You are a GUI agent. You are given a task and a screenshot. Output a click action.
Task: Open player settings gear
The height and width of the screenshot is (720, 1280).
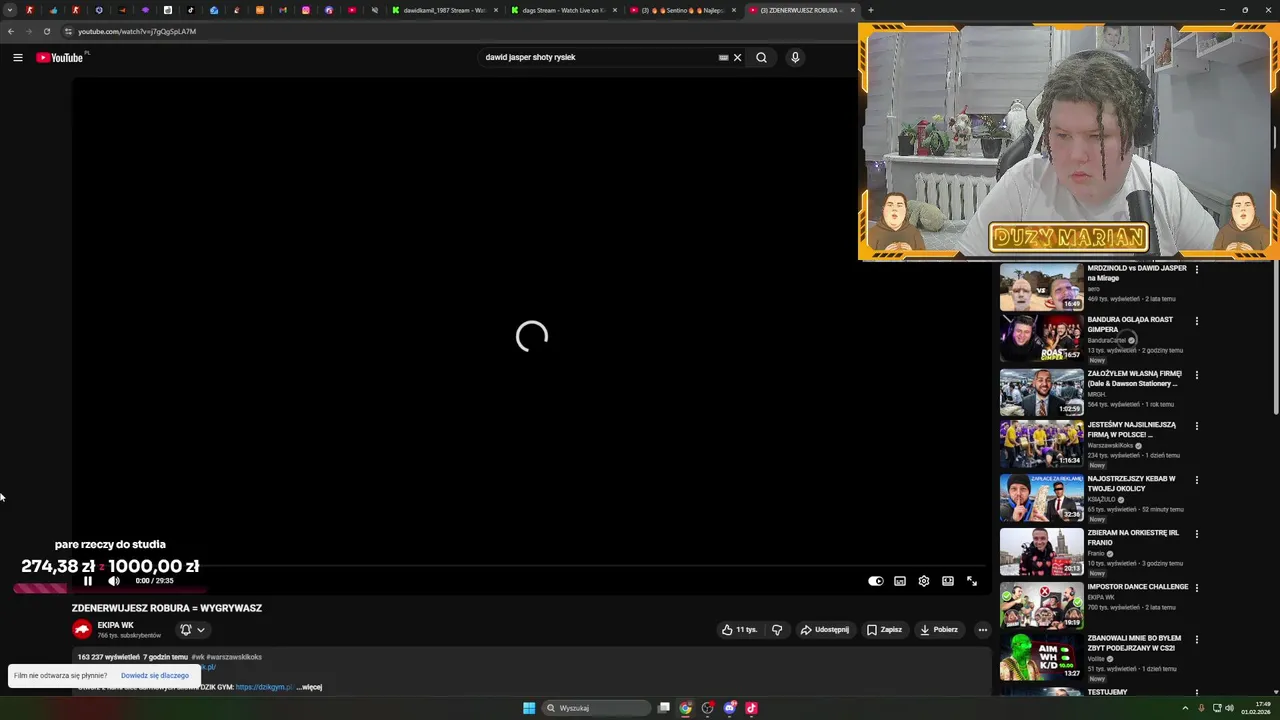coord(924,581)
